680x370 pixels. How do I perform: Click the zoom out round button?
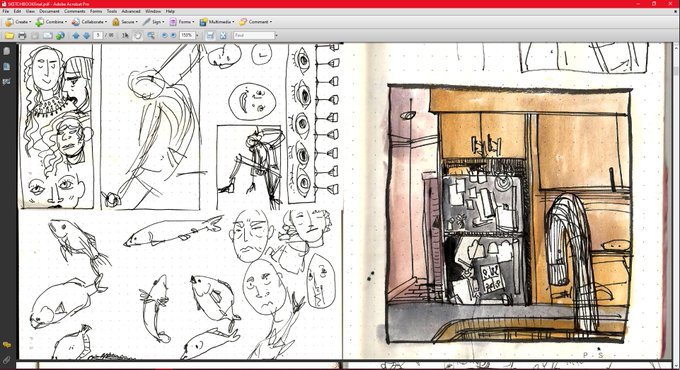point(164,36)
